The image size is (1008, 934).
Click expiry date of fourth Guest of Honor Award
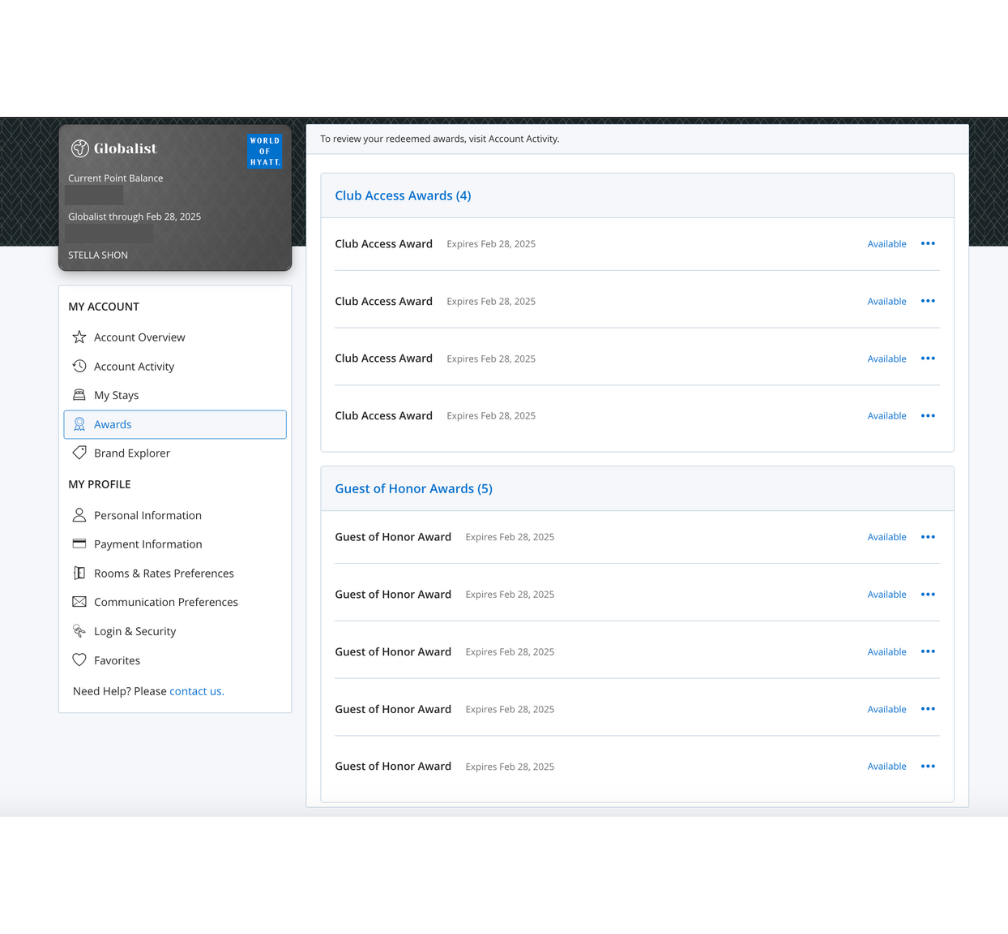pos(510,709)
